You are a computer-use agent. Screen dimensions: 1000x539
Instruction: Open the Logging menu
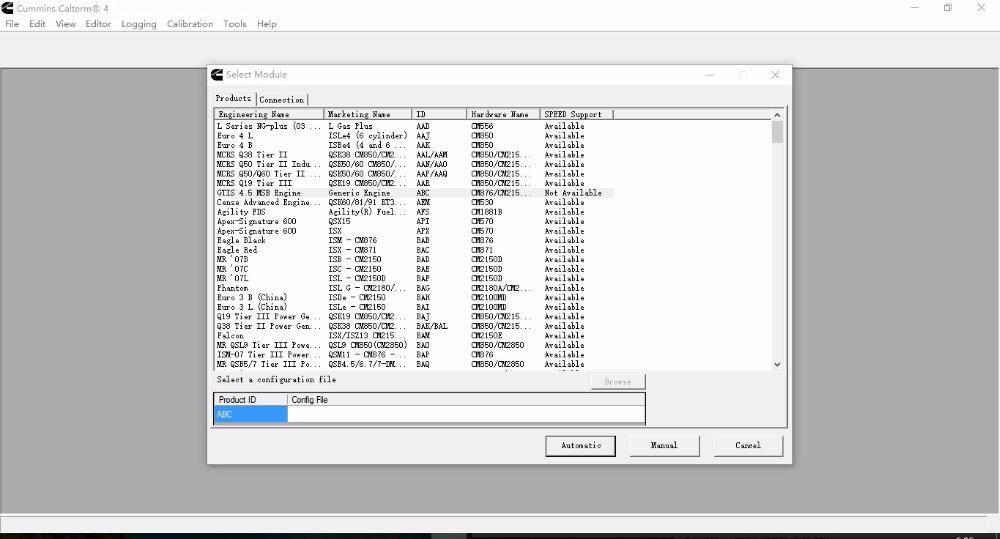tap(138, 24)
